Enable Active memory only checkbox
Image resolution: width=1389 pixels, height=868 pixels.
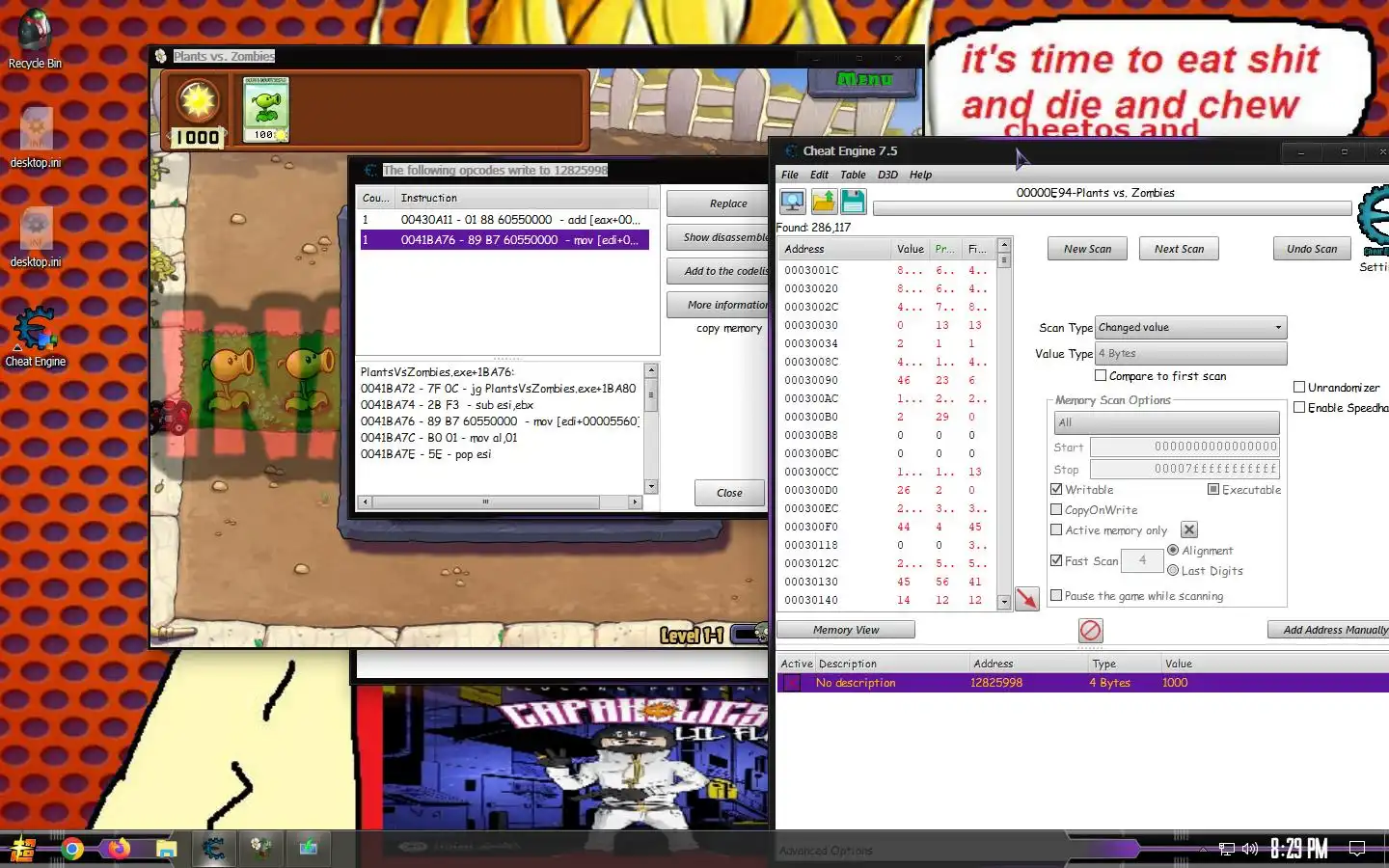coord(1056,529)
